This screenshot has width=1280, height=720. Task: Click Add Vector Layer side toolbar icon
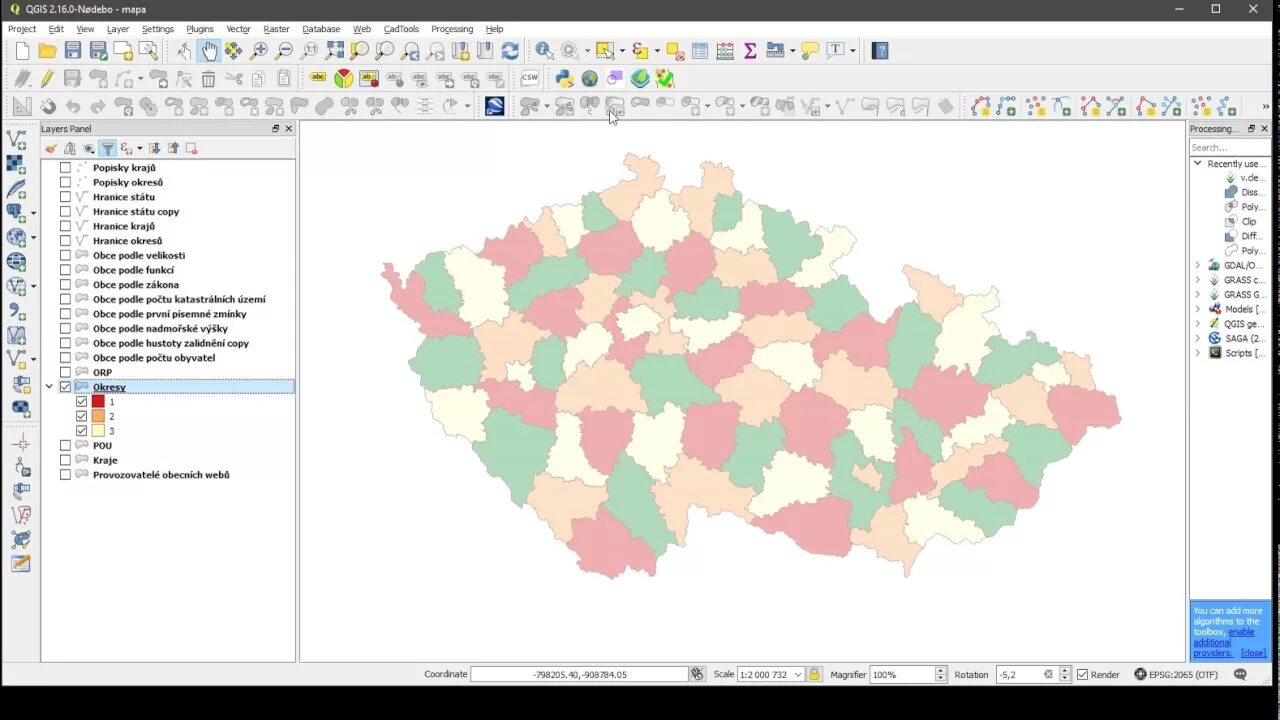16,140
